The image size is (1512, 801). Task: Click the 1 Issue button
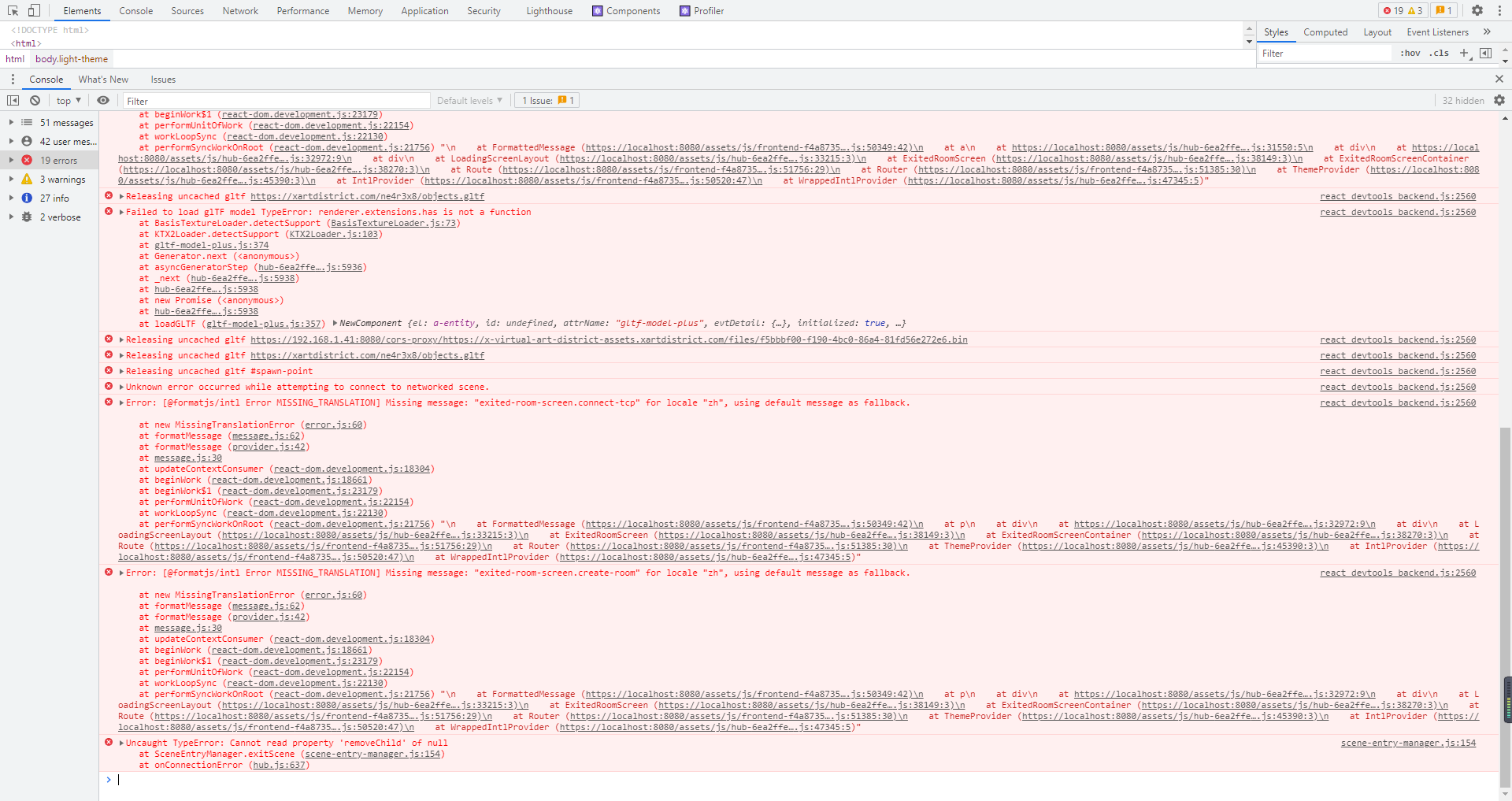tap(547, 100)
